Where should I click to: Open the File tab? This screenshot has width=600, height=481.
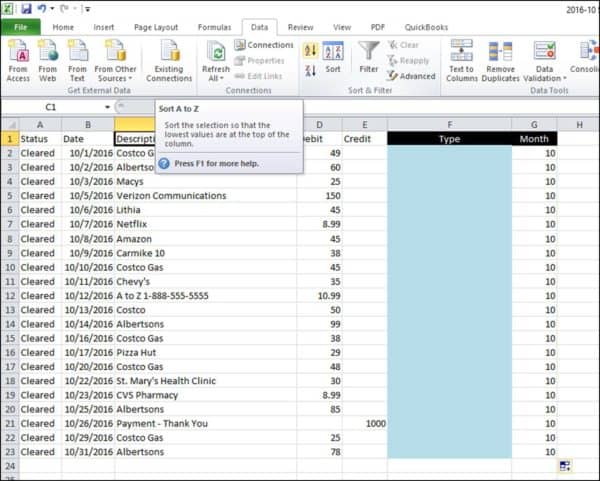click(21, 27)
